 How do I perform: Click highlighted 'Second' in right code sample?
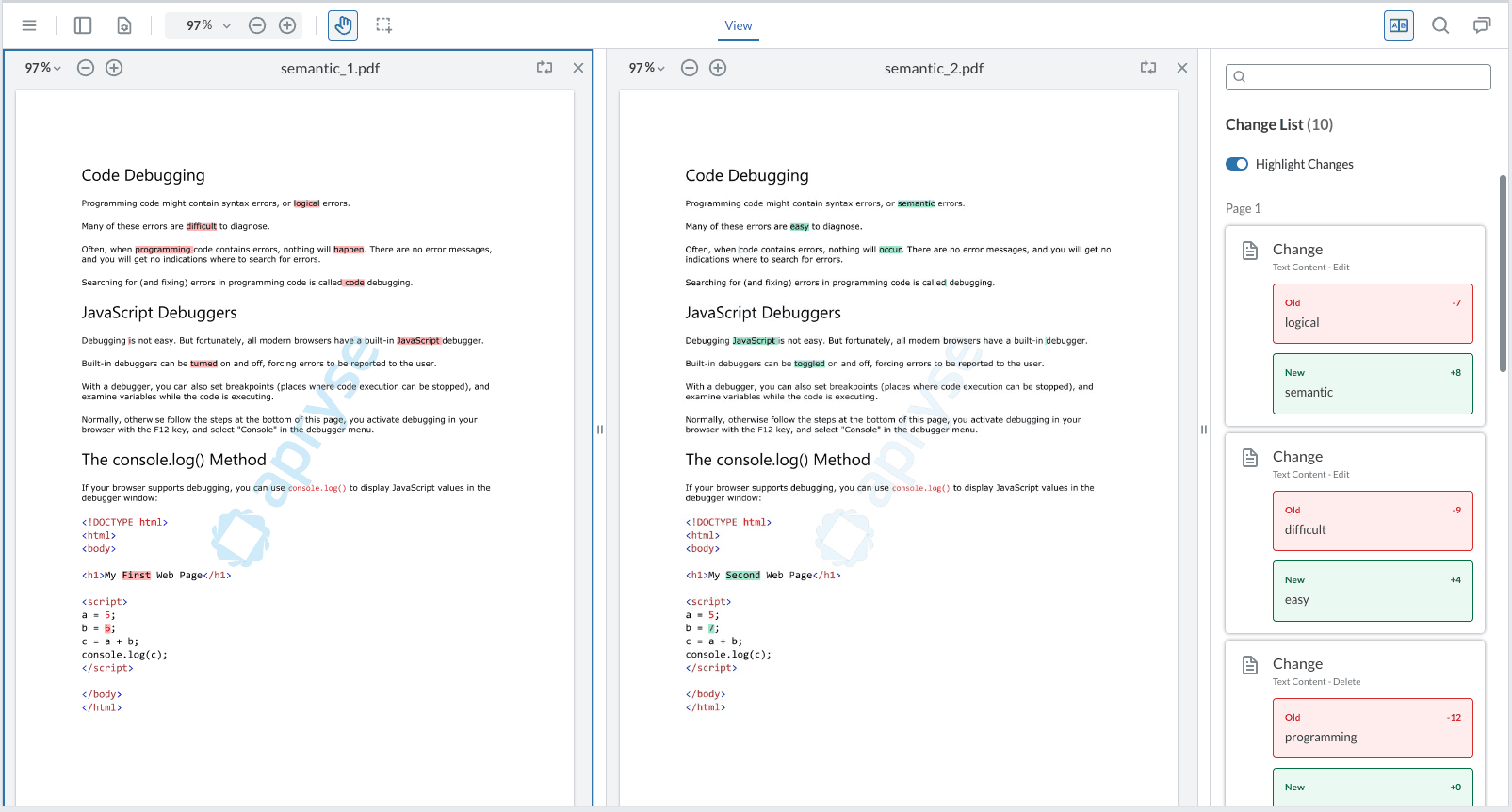pyautogui.click(x=742, y=576)
